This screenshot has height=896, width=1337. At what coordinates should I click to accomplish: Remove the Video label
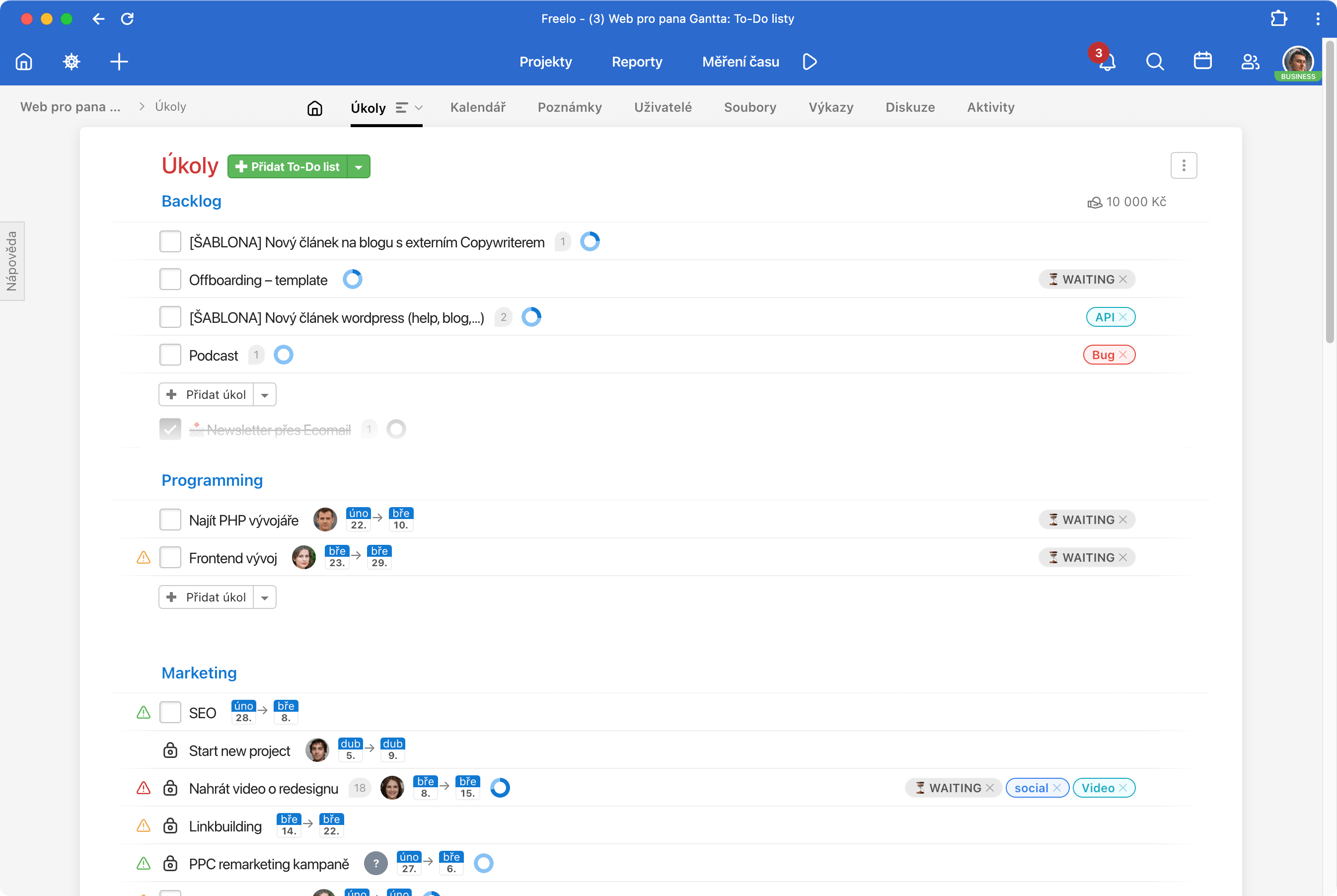pyautogui.click(x=1123, y=788)
